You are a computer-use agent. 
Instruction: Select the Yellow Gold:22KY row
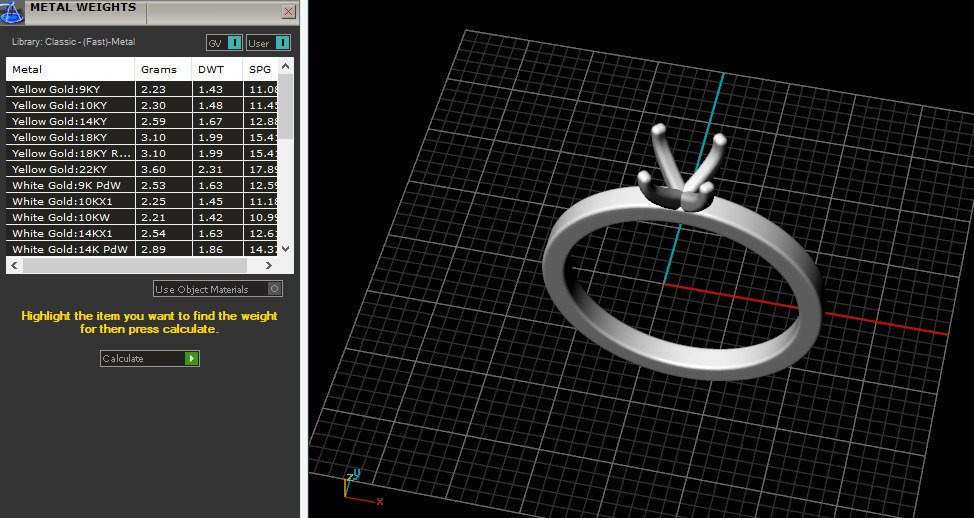pyautogui.click(x=142, y=170)
